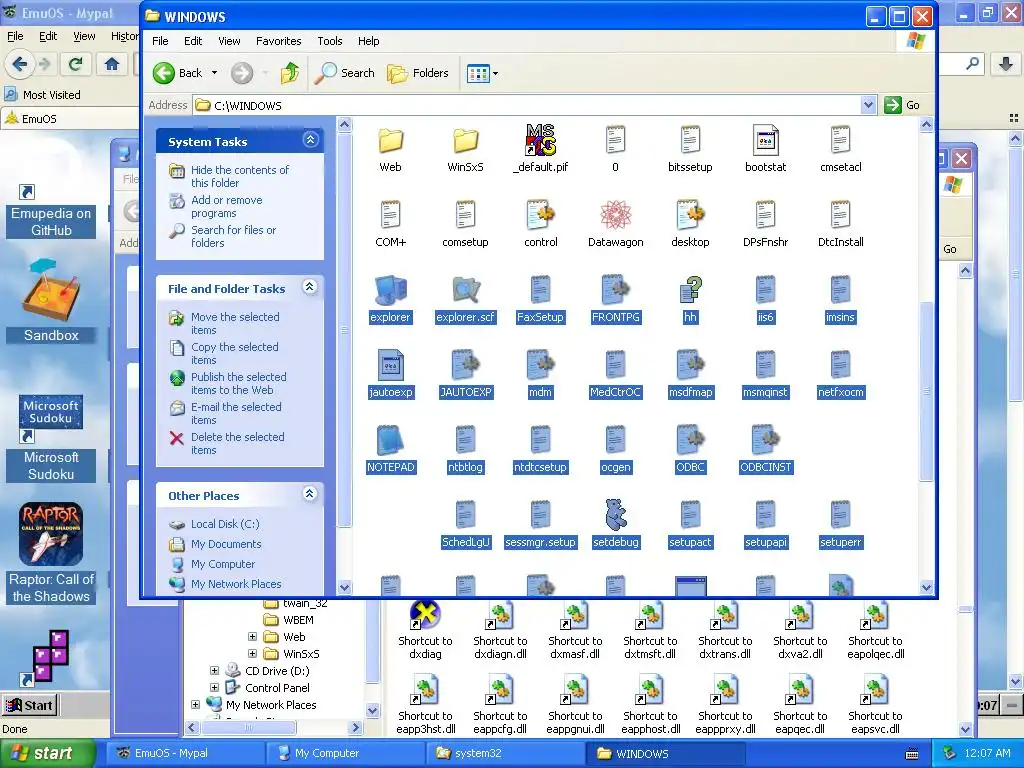Expand the Control Panel tree node
Image resolution: width=1024 pixels, height=768 pixels.
tap(214, 687)
